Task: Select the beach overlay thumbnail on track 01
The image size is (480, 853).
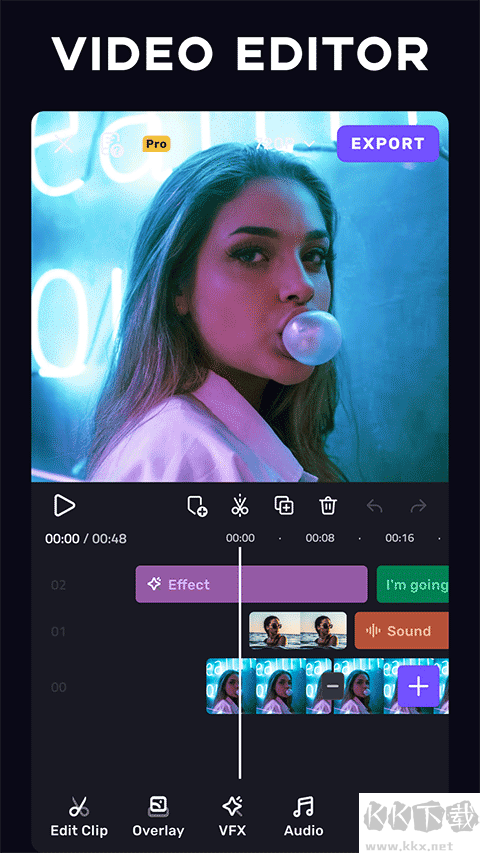Action: coord(298,631)
